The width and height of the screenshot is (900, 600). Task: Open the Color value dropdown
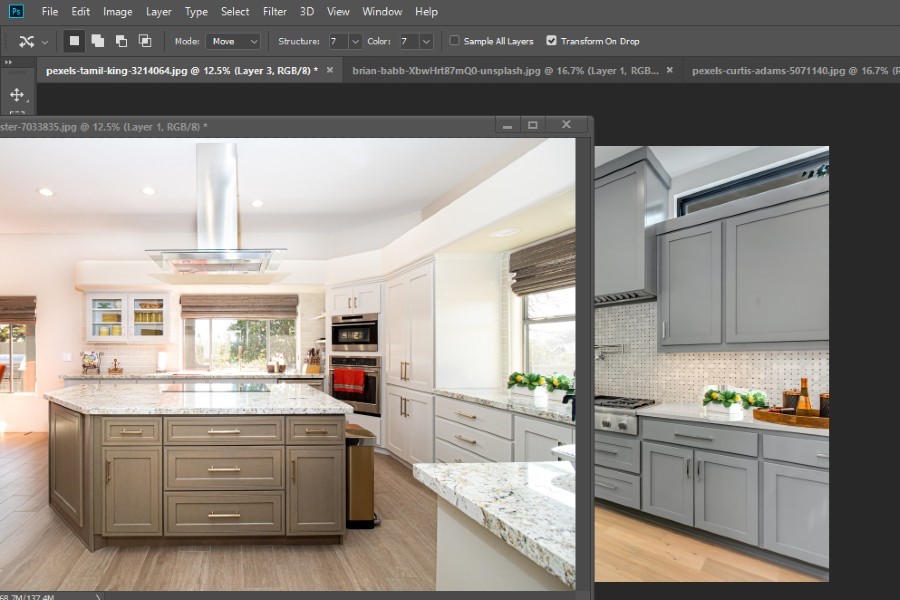[424, 41]
